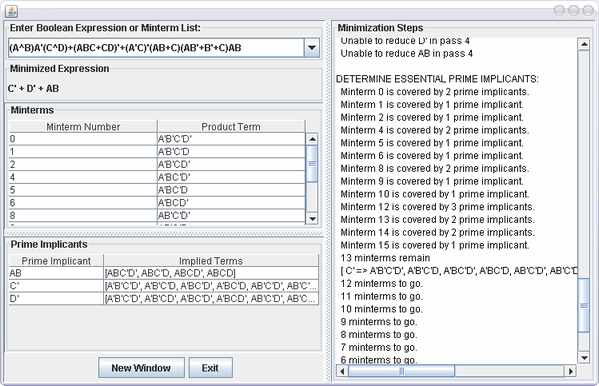
Task: Click Minterms table scroll up arrow
Action: (x=312, y=139)
